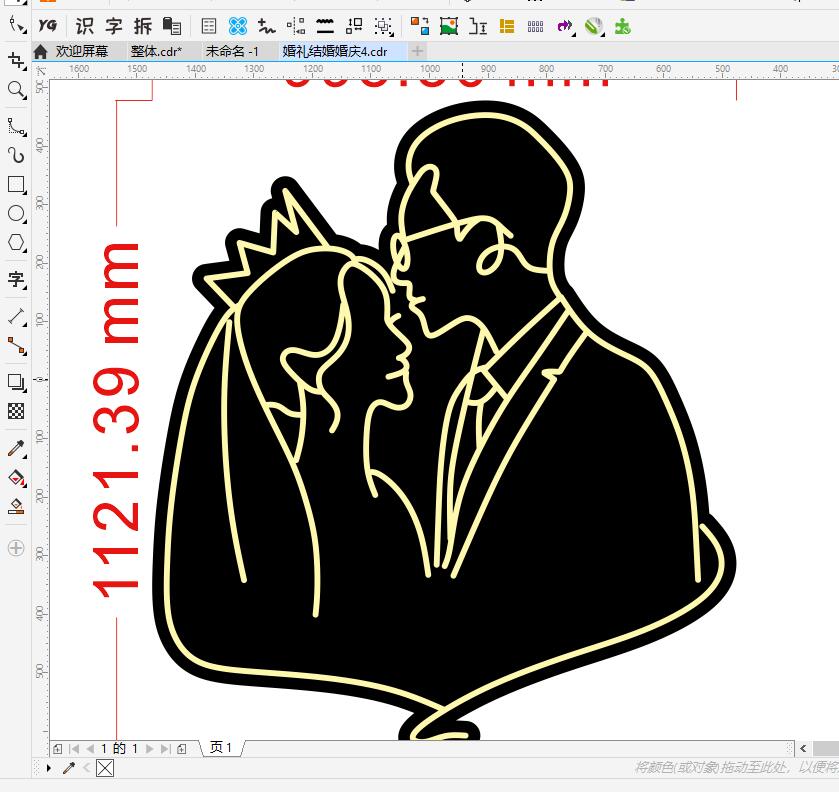
Task: Click the YG plugin toolbar icon
Action: coord(47,26)
